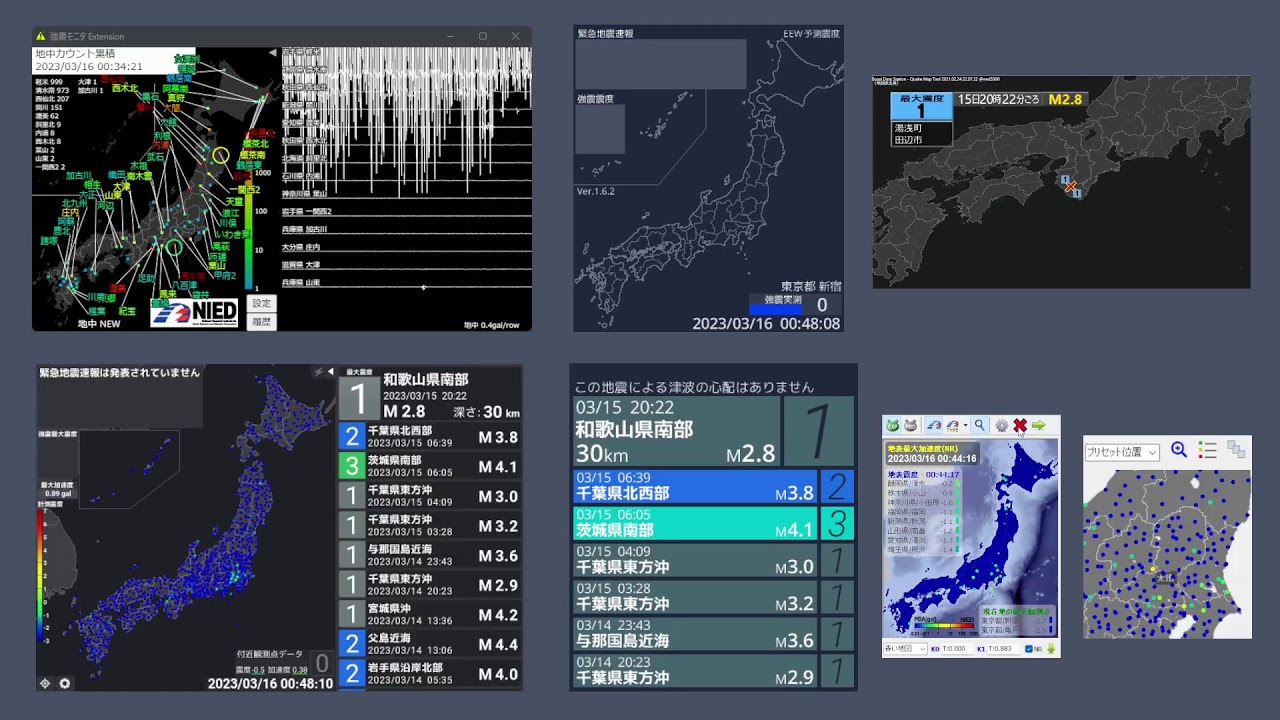Open the プリセット位置 dropdown
The width and height of the screenshot is (1280, 720).
pos(1122,452)
